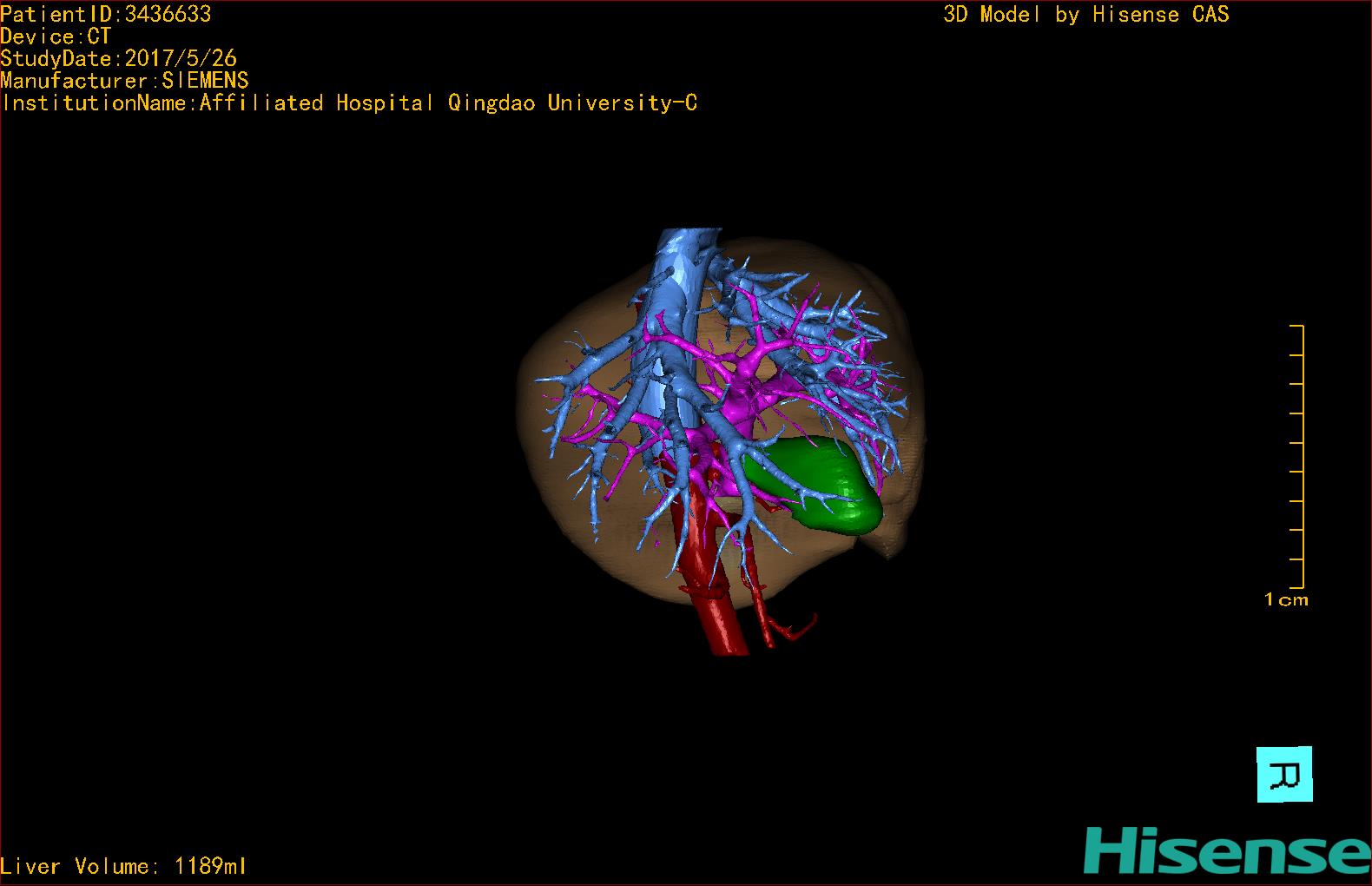Click the R orientation marker cube
The height and width of the screenshot is (886, 1372).
coord(1284,774)
